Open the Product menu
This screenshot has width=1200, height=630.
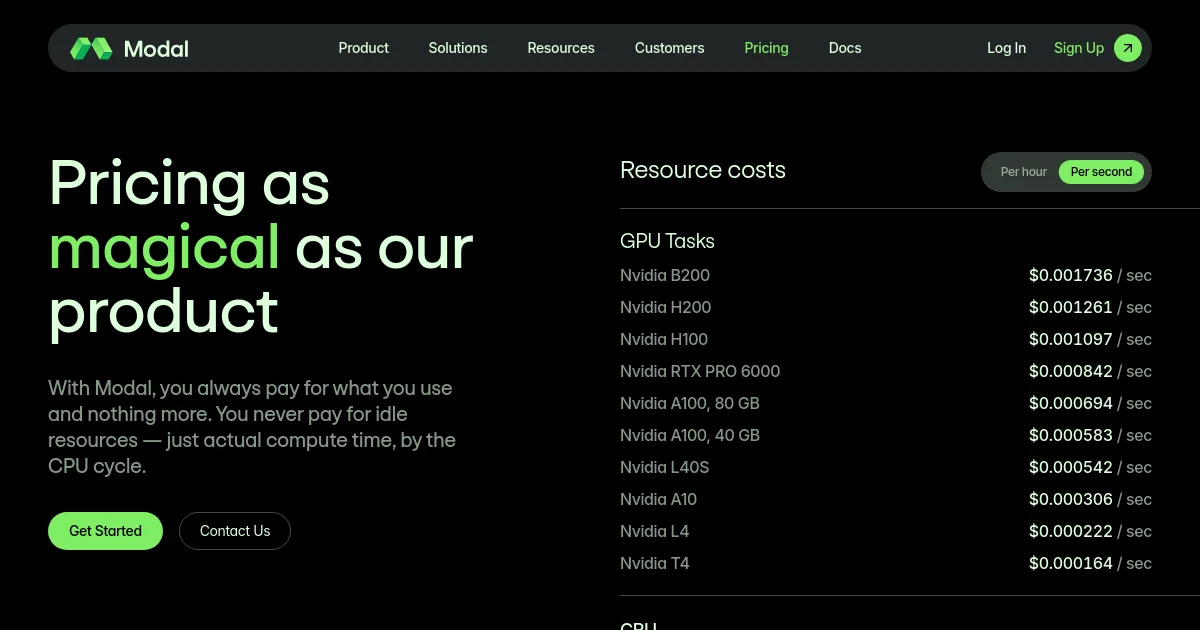pyautogui.click(x=363, y=48)
